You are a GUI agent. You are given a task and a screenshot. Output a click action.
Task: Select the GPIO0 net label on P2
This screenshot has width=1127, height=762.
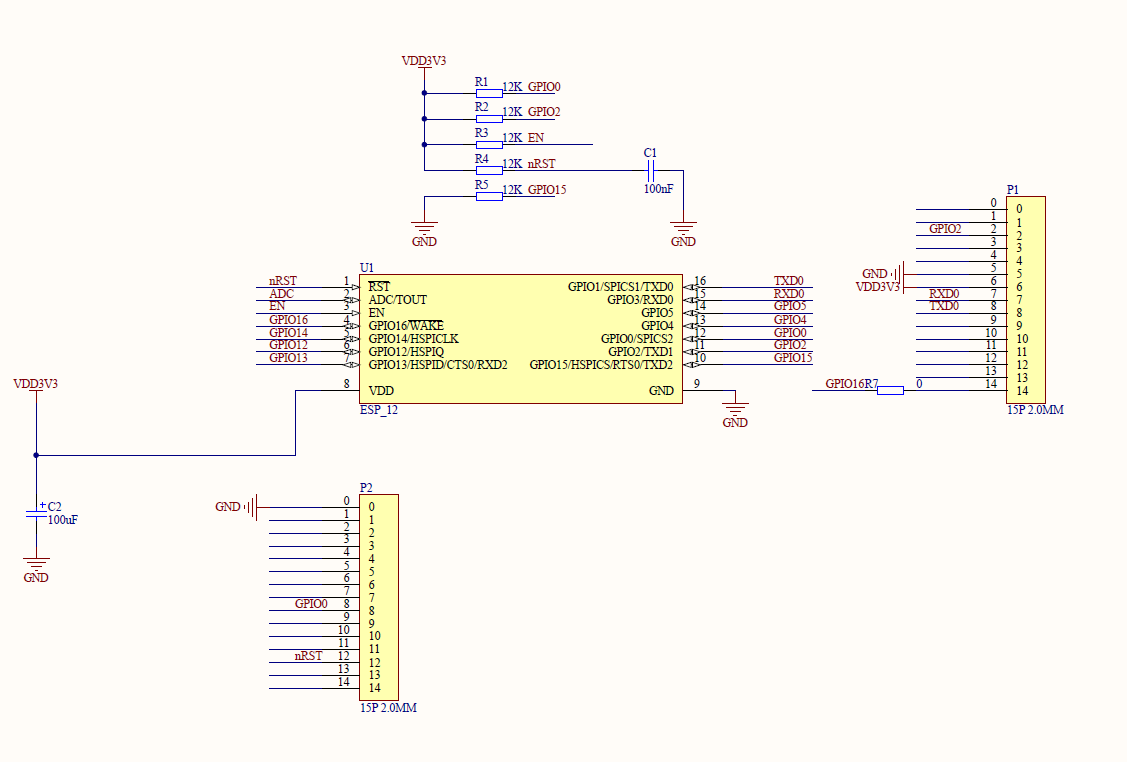(311, 604)
